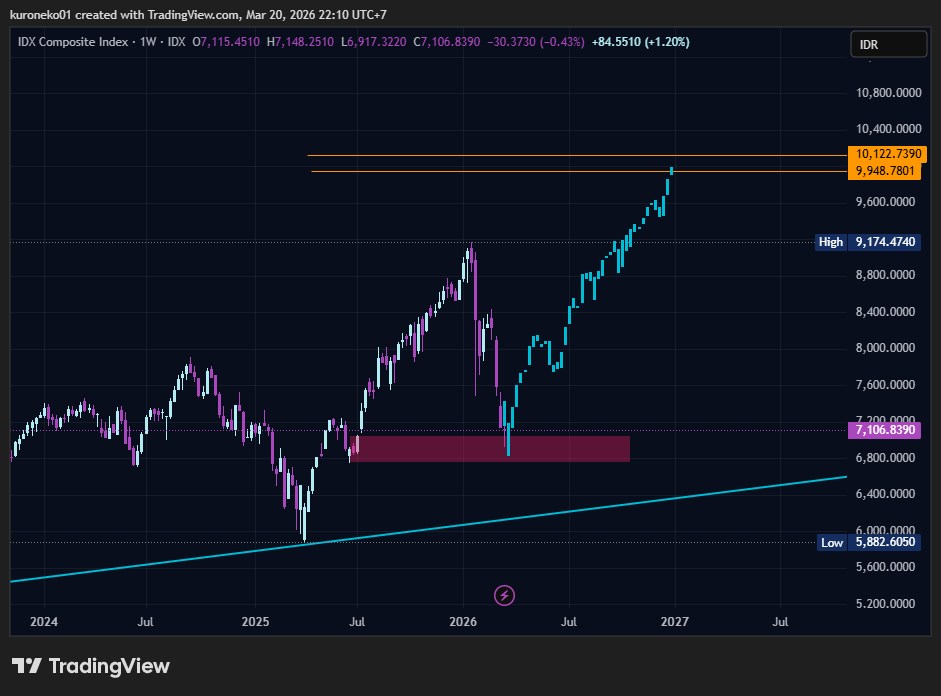Click the 10,800.0000 price scale label
Viewport: 941px width, 696px height.
tap(888, 93)
